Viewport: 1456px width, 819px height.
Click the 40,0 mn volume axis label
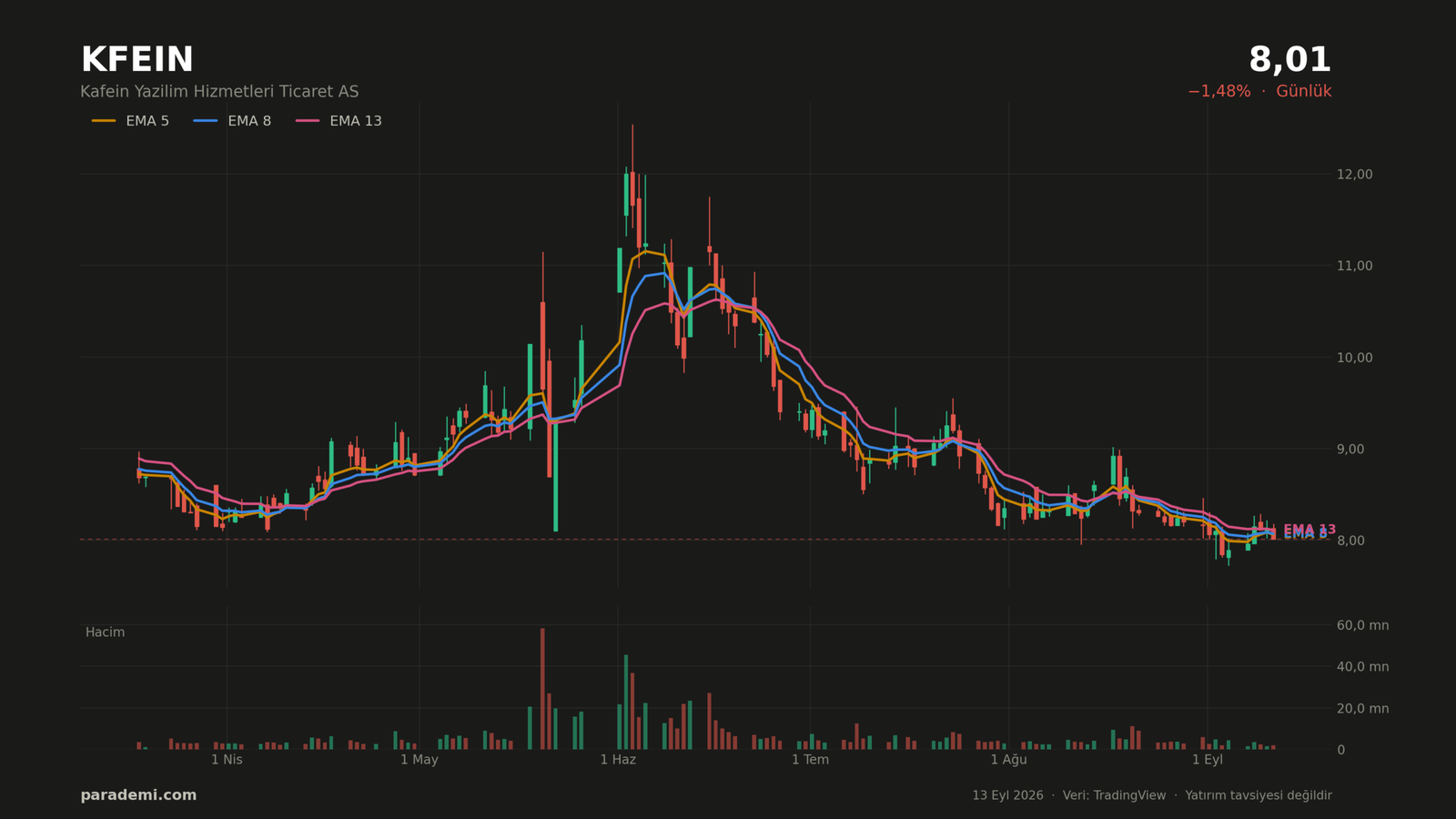coord(1362,667)
